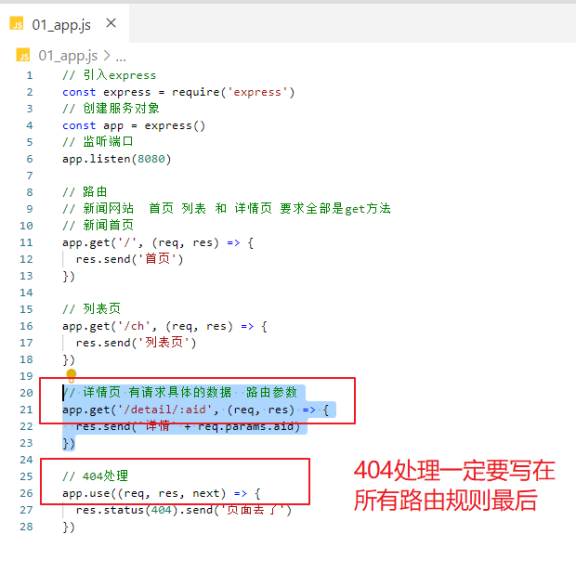Viewport: 576px width, 561px height.
Task: Click app.get('/detail/:aid') on line 21
Action: [x=195, y=410]
